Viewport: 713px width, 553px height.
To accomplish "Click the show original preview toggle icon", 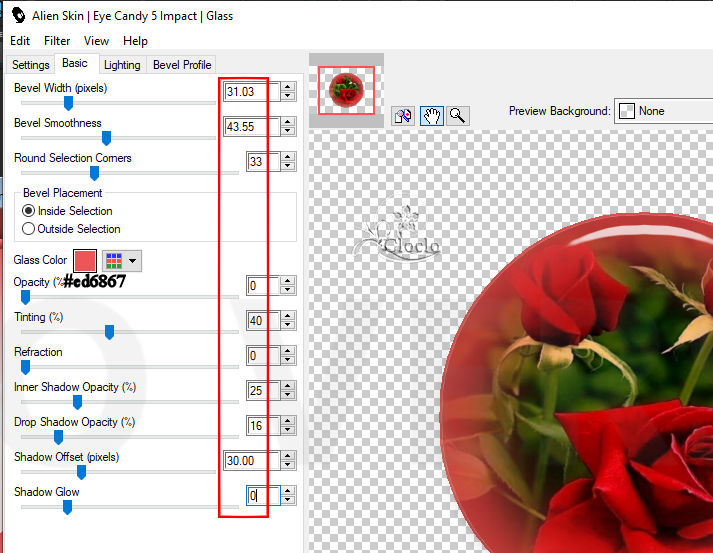I will (405, 115).
